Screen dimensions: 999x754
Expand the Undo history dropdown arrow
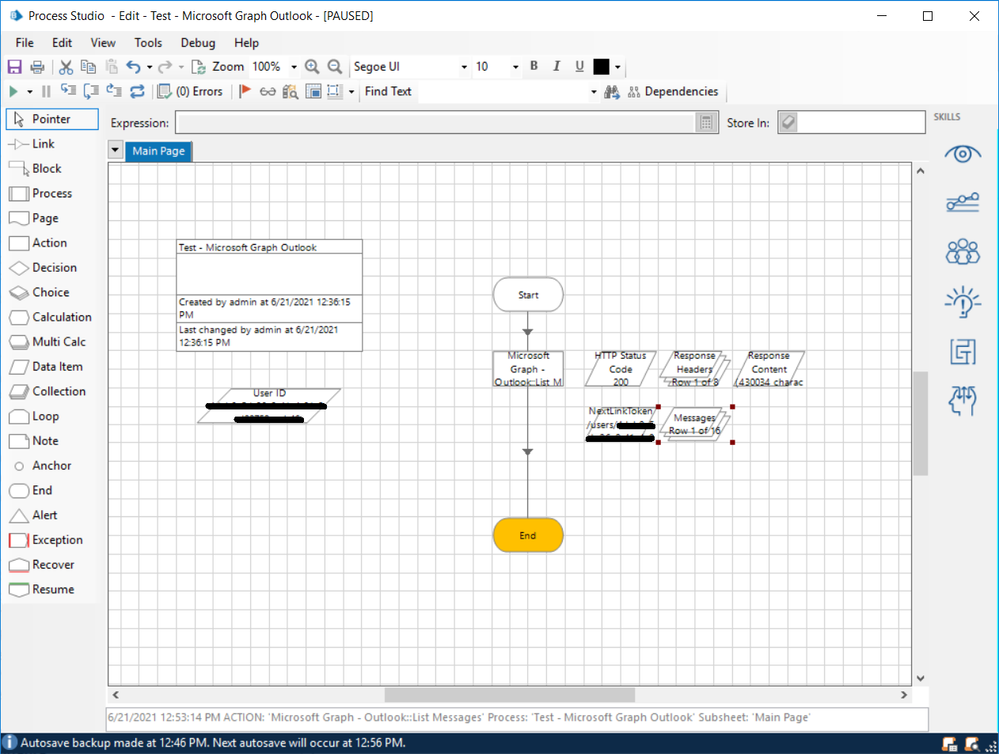pos(149,67)
